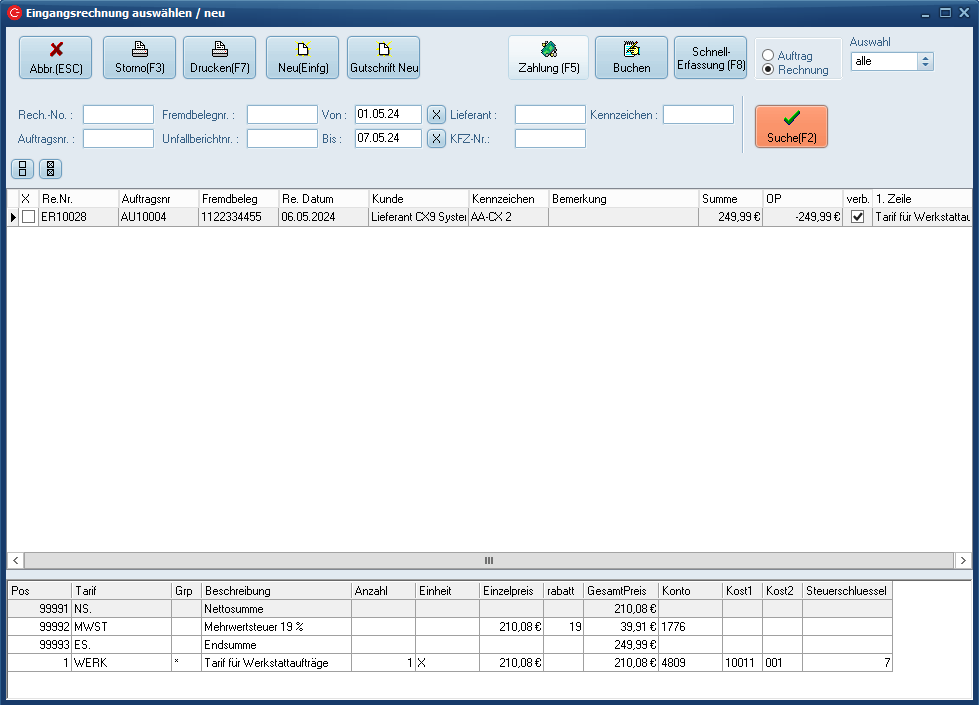
Task: Click the Summe column header
Action: click(729, 199)
